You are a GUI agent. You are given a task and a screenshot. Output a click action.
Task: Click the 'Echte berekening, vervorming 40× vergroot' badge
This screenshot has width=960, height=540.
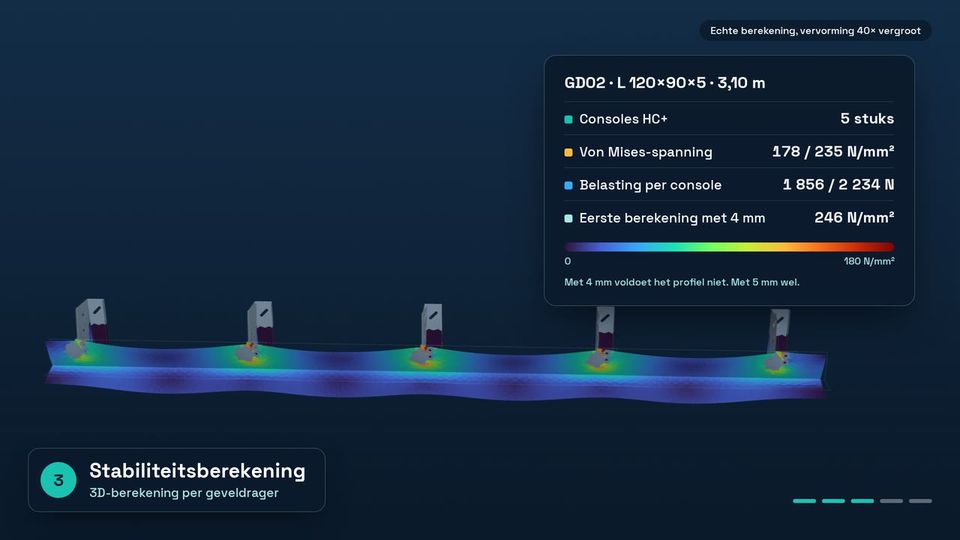pos(816,31)
